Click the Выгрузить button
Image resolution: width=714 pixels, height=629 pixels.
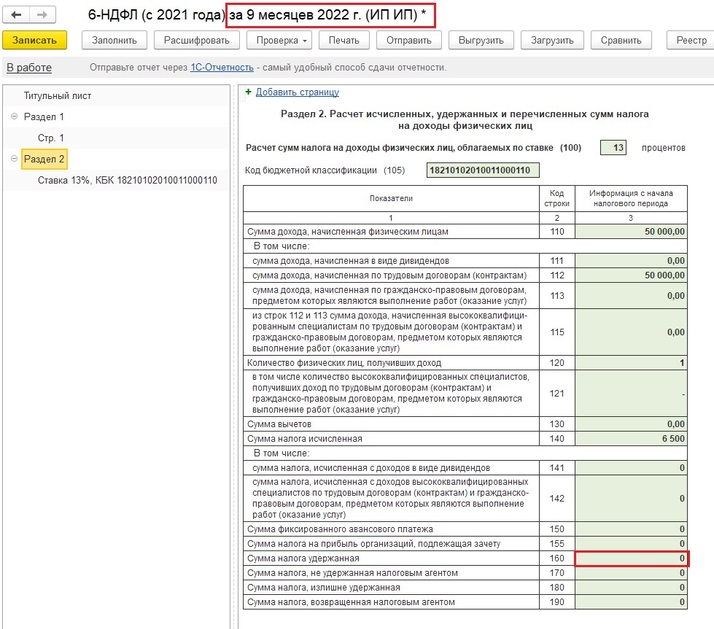pos(481,40)
